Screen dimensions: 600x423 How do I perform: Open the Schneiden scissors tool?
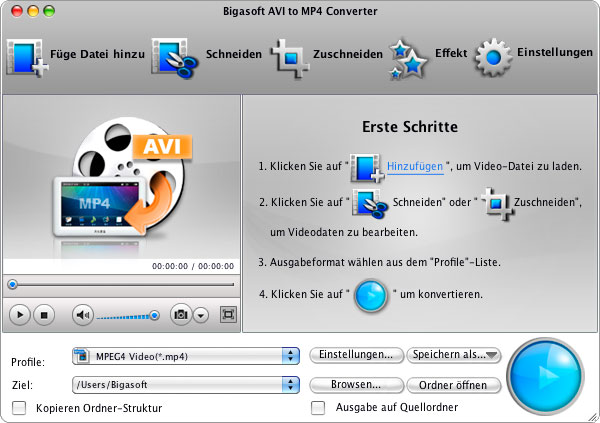(174, 58)
